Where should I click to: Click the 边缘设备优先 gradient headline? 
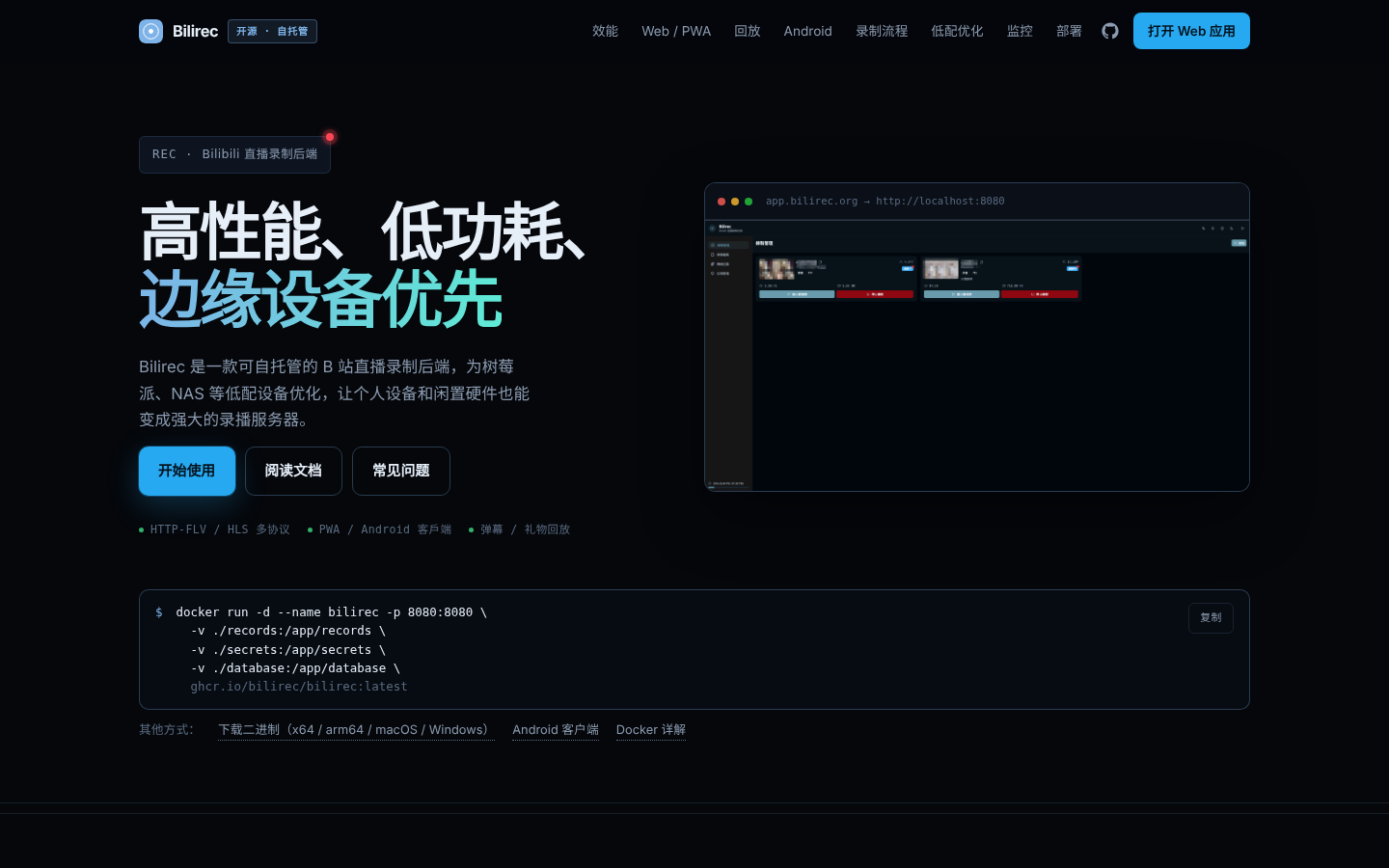tap(320, 299)
